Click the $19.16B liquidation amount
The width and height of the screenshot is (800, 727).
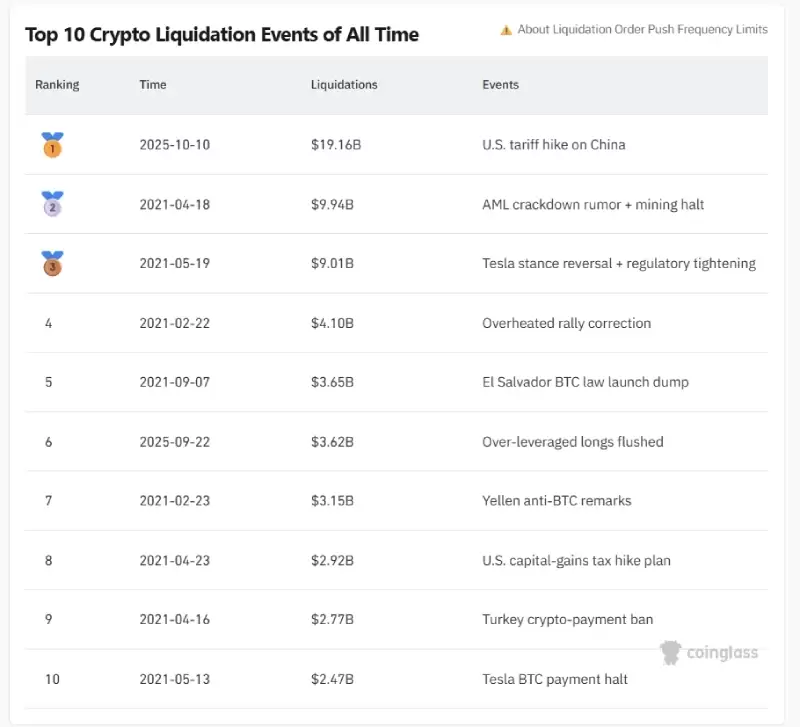[335, 145]
